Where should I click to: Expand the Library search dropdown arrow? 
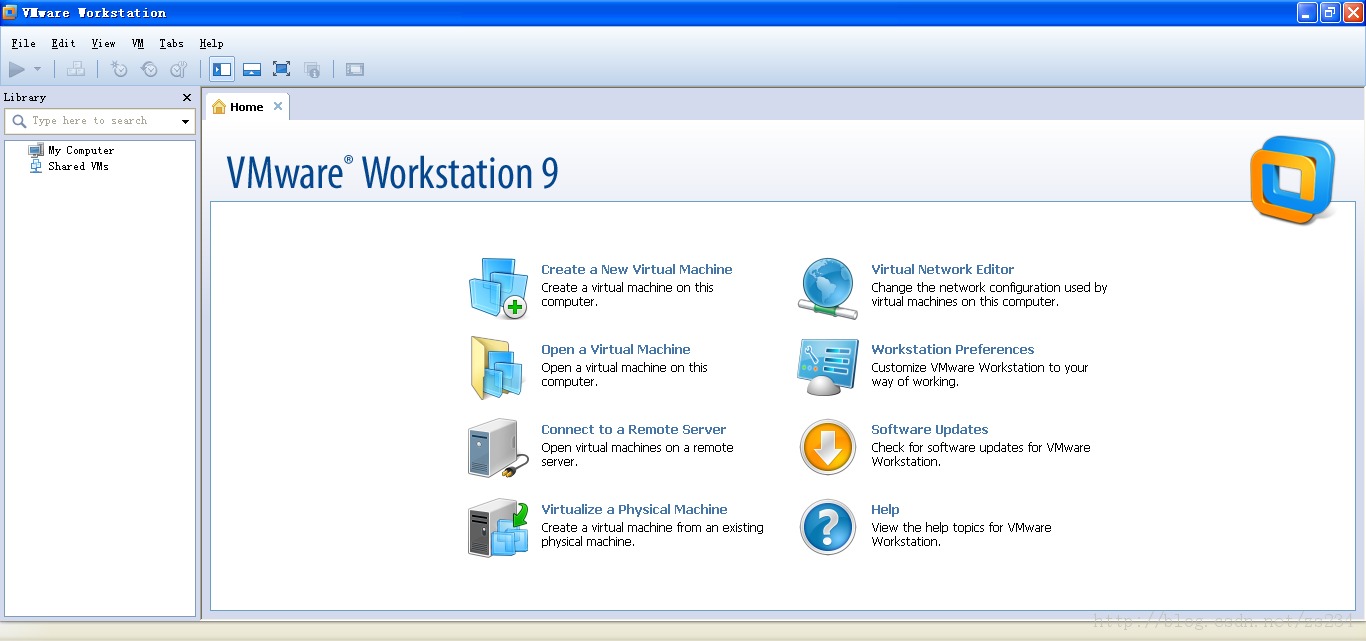point(185,122)
